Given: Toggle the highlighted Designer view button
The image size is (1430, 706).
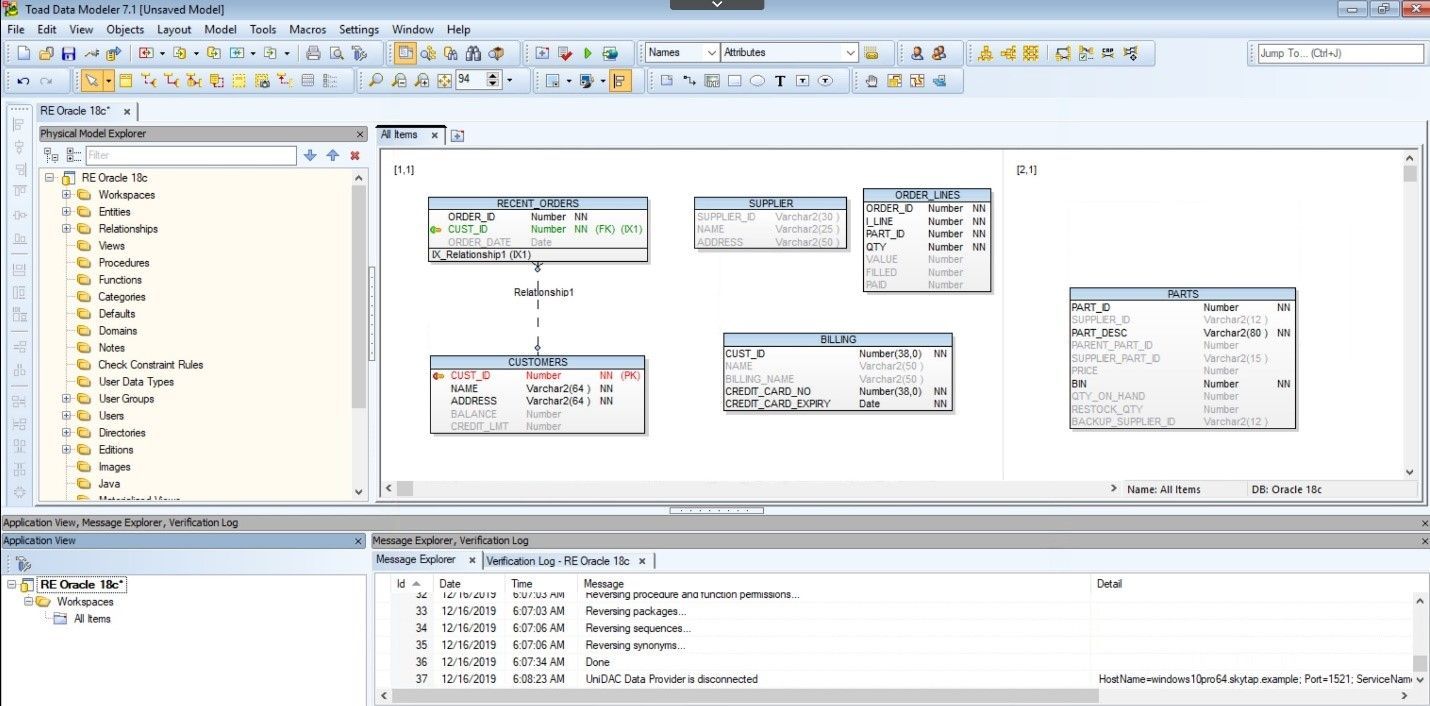Looking at the screenshot, I should (x=405, y=53).
